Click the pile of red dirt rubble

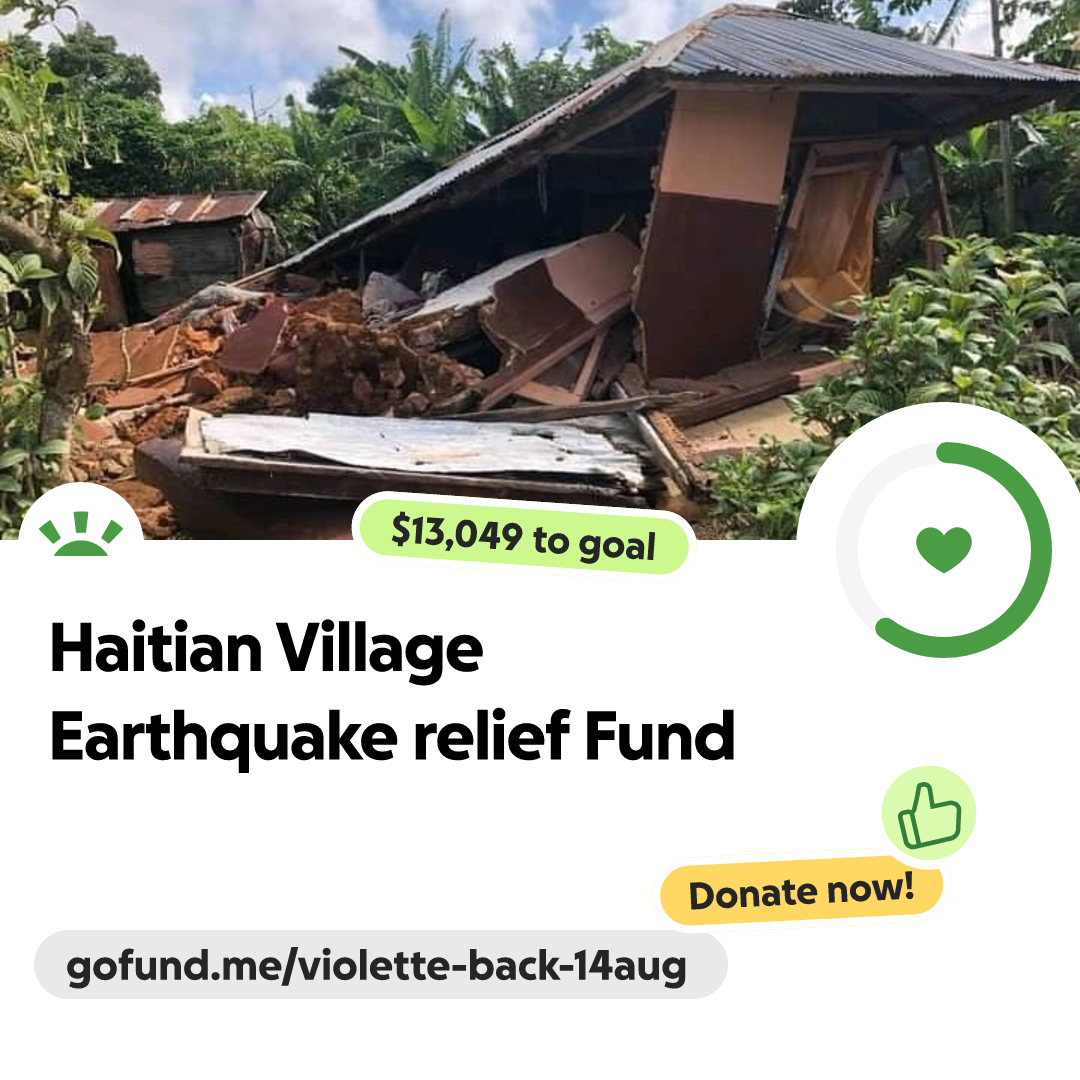click(x=358, y=358)
